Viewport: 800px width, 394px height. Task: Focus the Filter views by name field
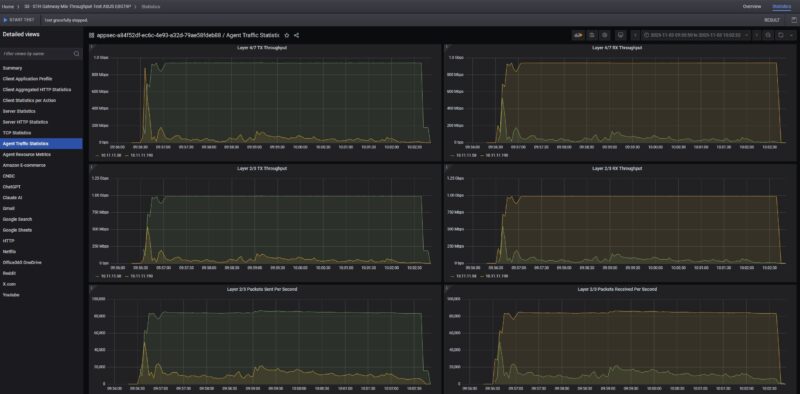pyautogui.click(x=41, y=54)
